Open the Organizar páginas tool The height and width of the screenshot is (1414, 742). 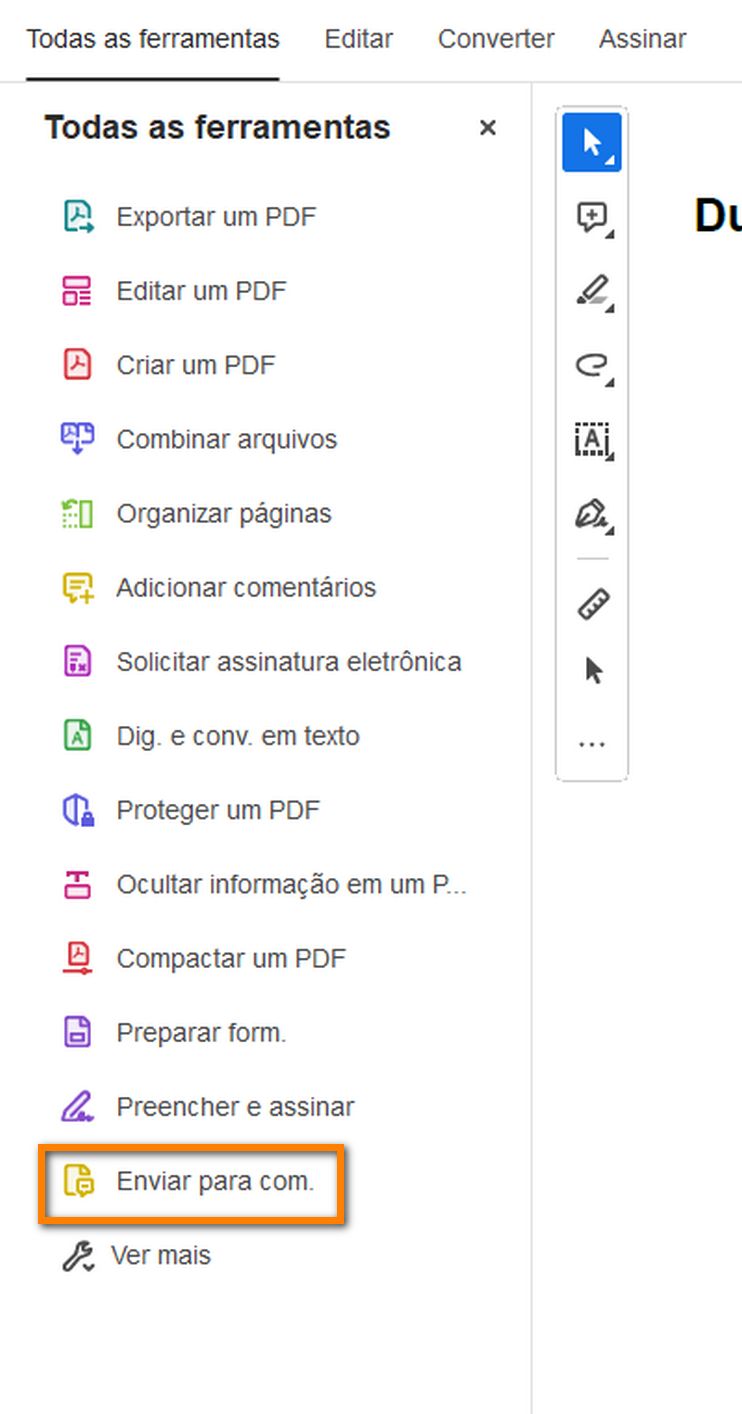coord(222,513)
